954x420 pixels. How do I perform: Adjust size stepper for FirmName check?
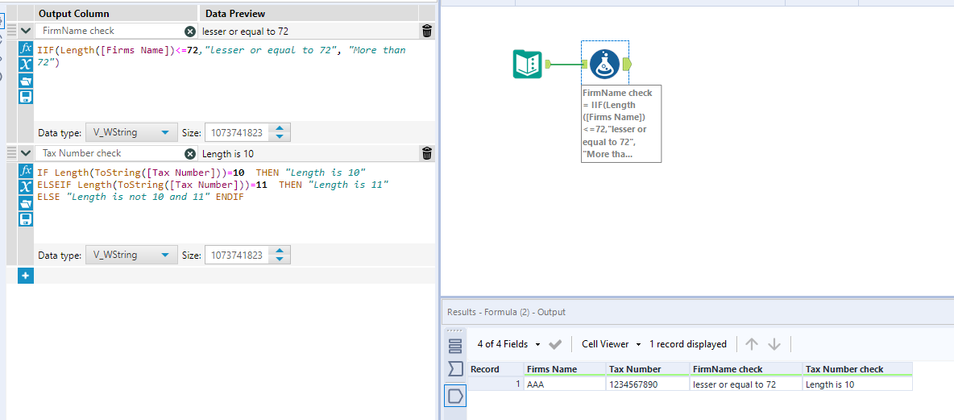279,133
